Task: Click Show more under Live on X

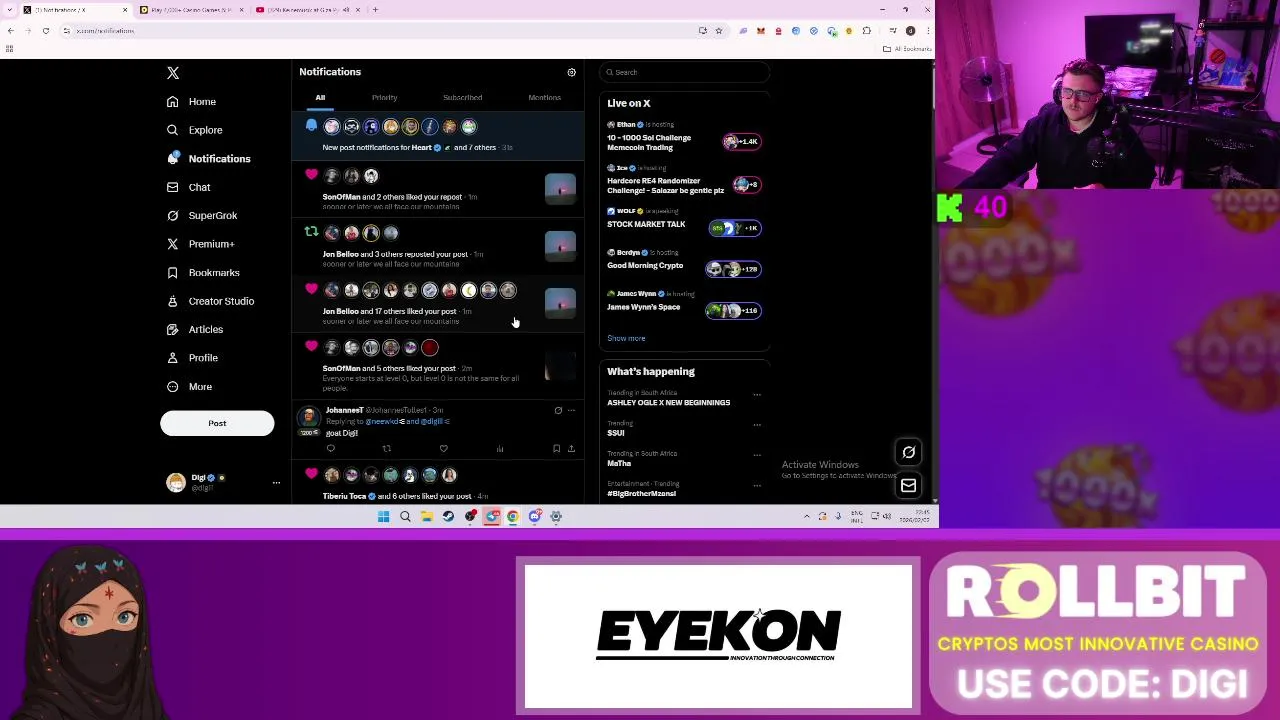Action: (626, 338)
